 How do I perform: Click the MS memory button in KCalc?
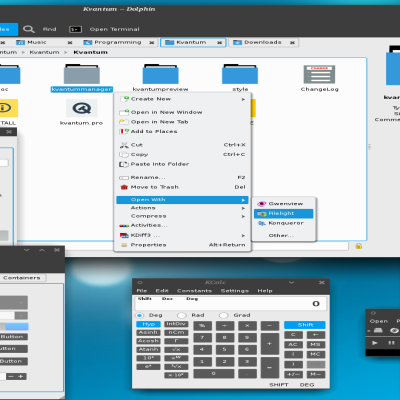315,345
